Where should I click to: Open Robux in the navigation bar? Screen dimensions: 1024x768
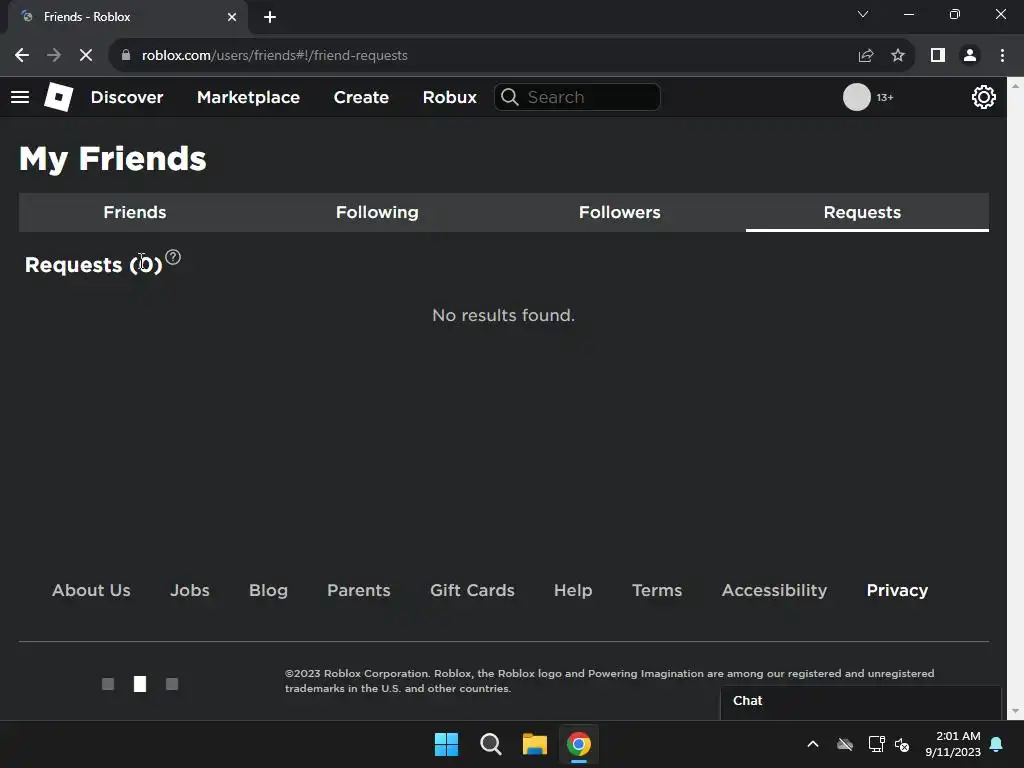pos(449,97)
